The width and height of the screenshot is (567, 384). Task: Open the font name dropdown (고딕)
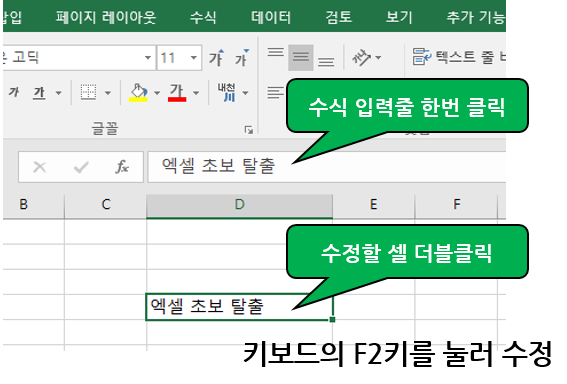click(x=148, y=57)
